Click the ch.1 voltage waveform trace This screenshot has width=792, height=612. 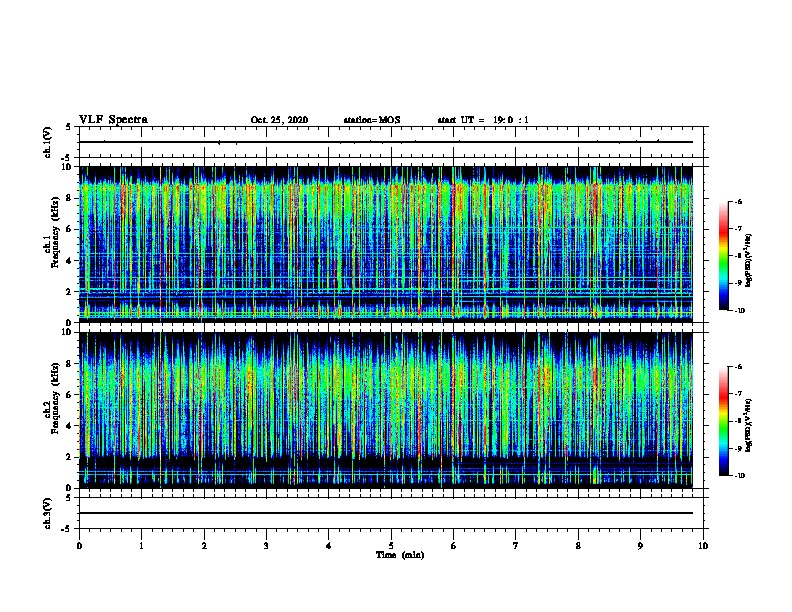pyautogui.click(x=386, y=142)
